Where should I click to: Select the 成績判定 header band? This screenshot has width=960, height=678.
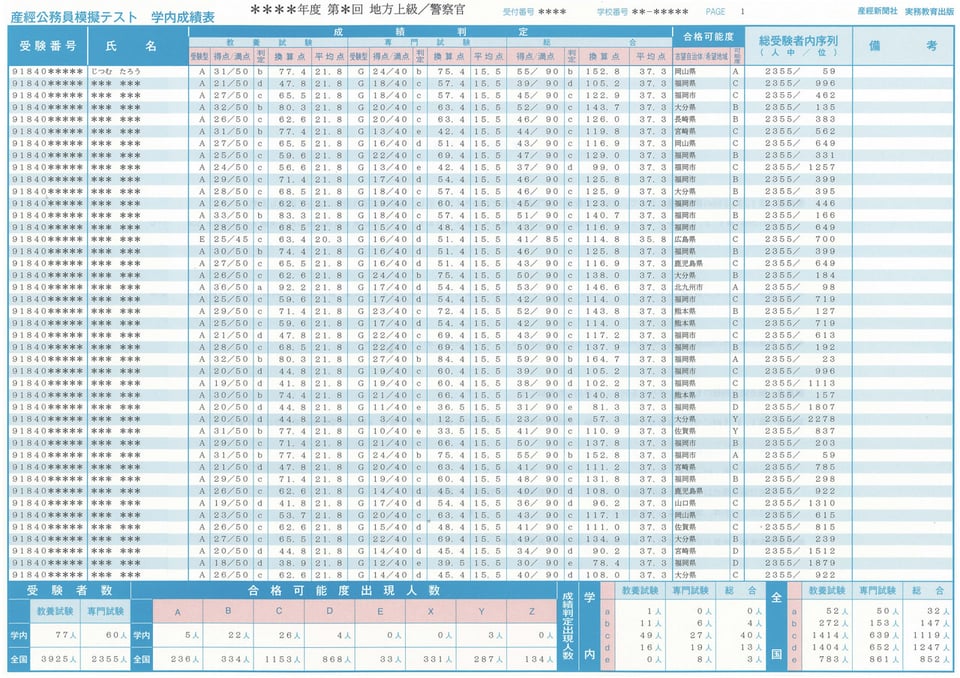pos(429,32)
